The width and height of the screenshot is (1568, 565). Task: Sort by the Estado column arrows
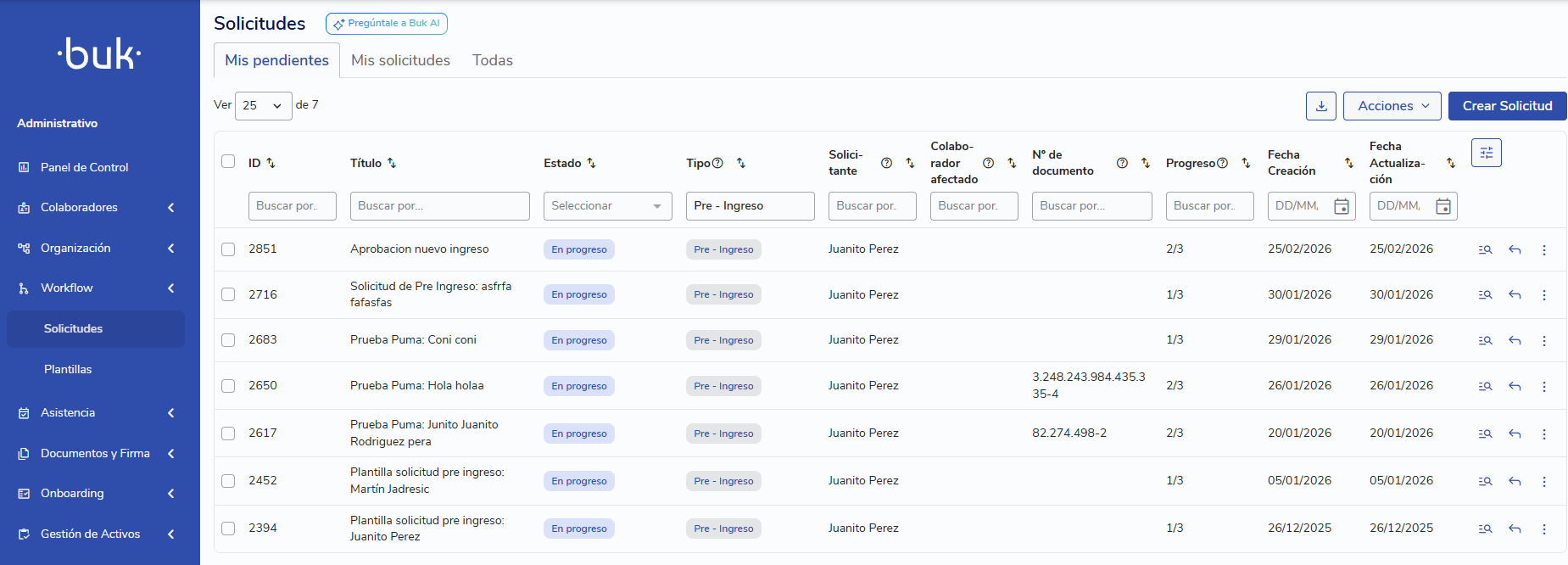coord(591,163)
